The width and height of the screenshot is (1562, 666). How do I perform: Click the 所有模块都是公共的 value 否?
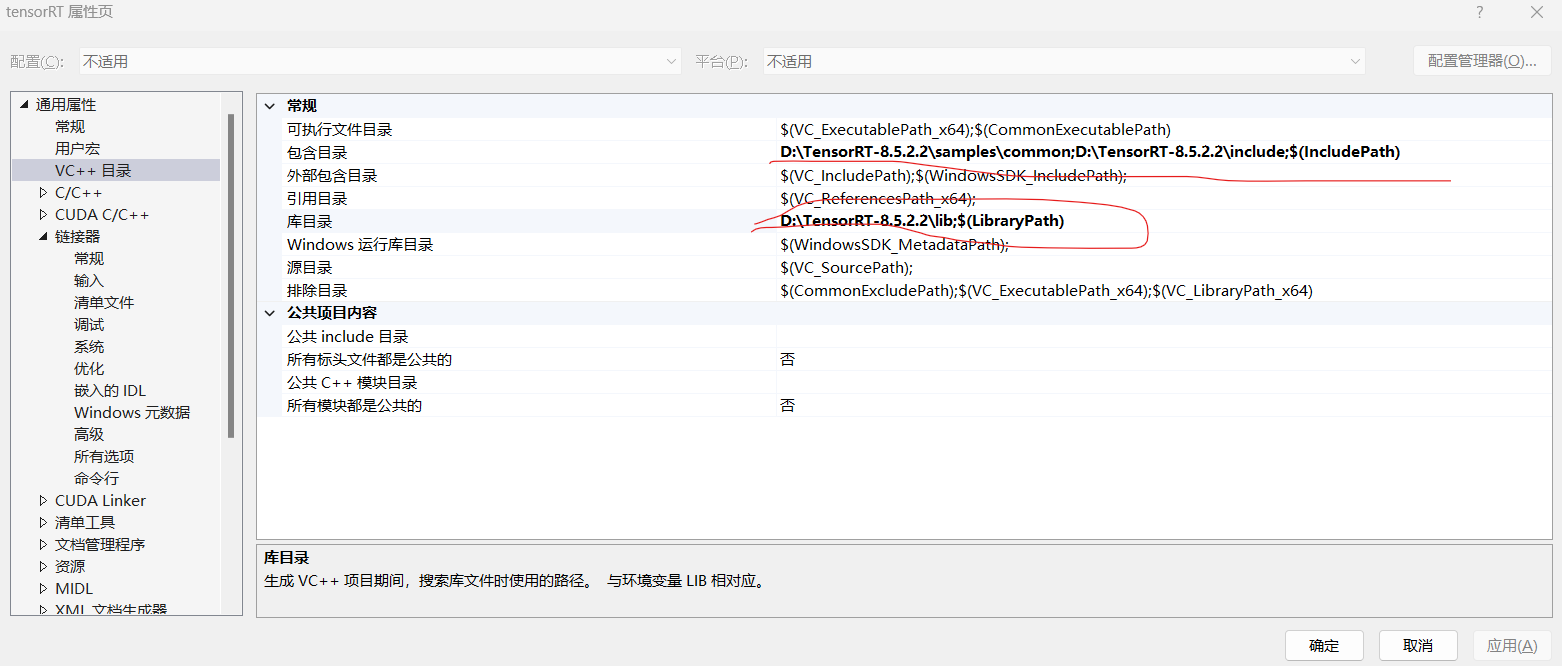(788, 406)
